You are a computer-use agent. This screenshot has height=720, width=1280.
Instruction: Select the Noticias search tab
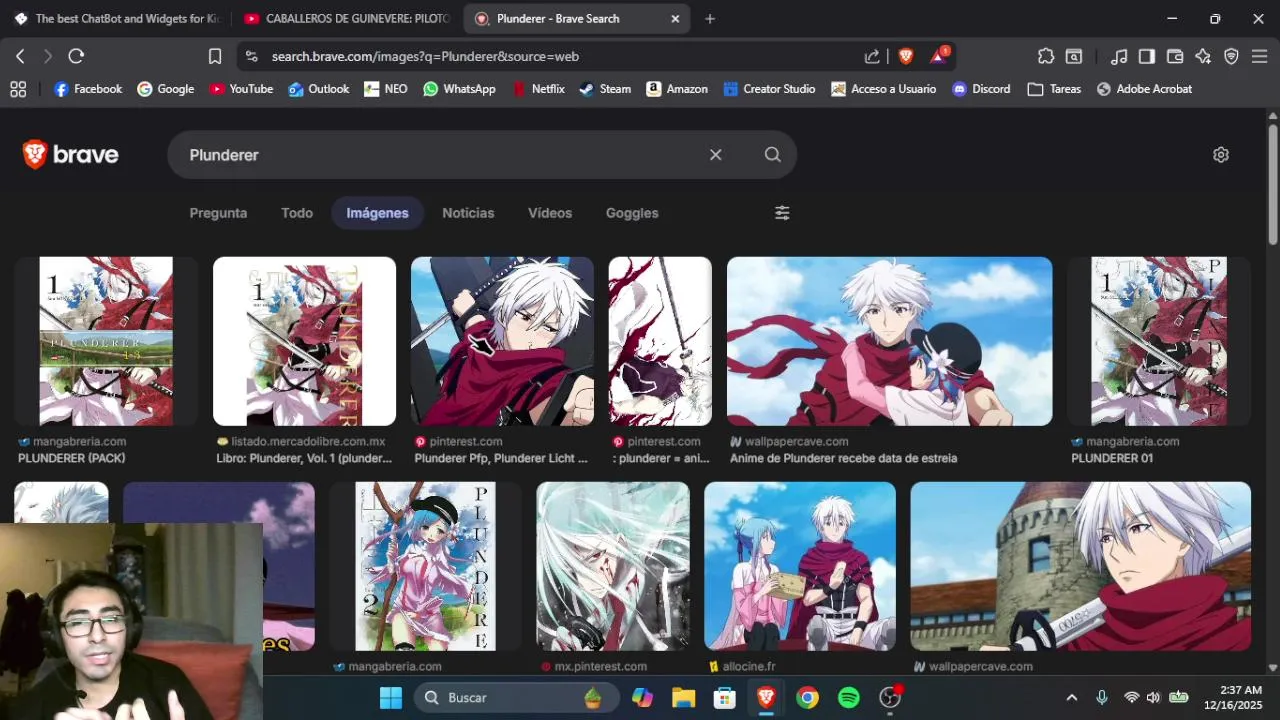(x=468, y=213)
